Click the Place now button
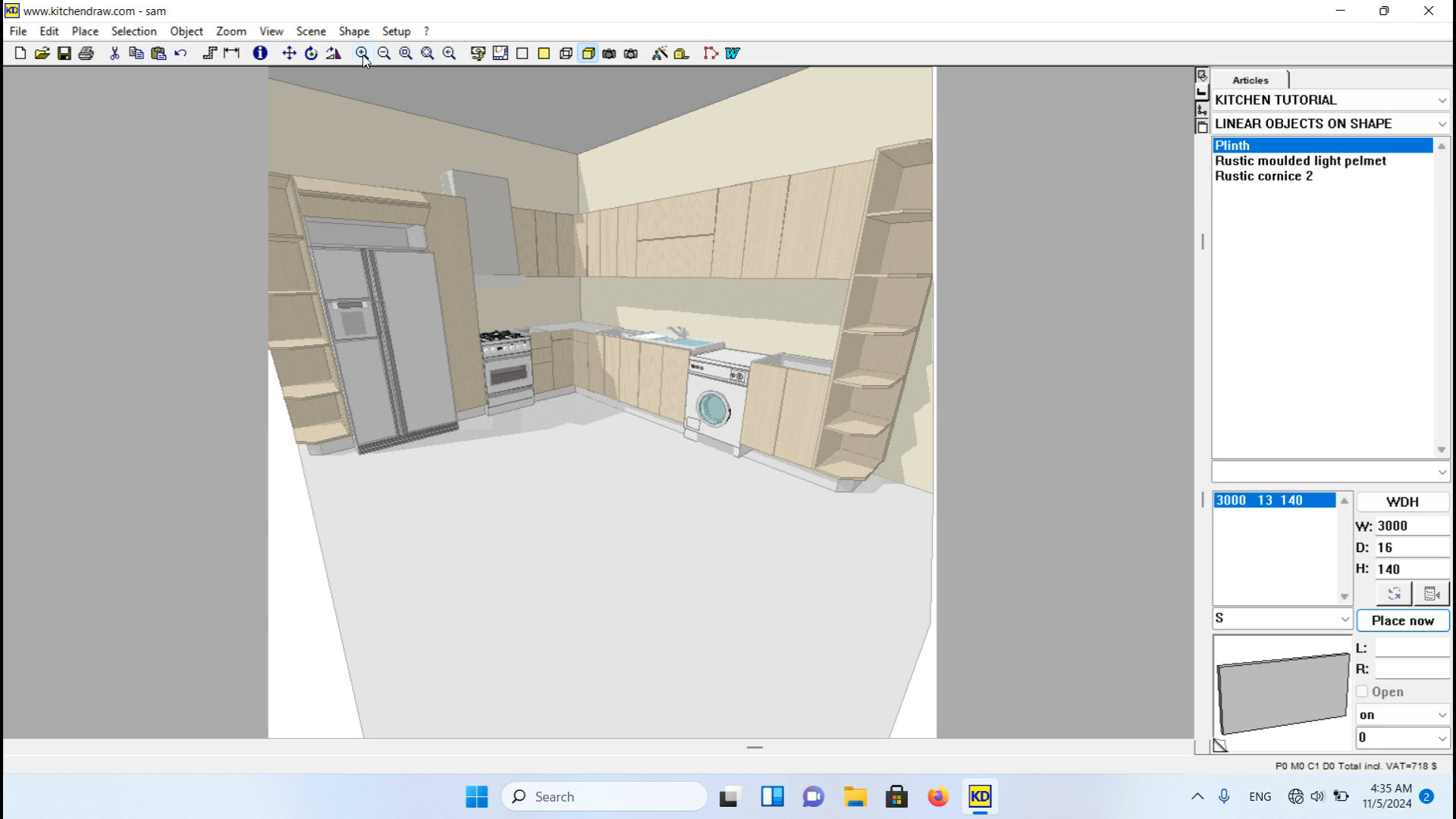The width and height of the screenshot is (1456, 819). point(1402,620)
